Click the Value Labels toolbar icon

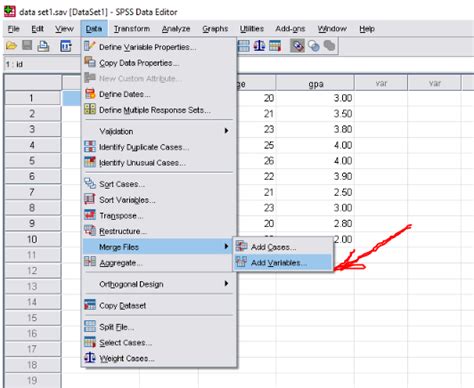pyautogui.click(x=297, y=46)
